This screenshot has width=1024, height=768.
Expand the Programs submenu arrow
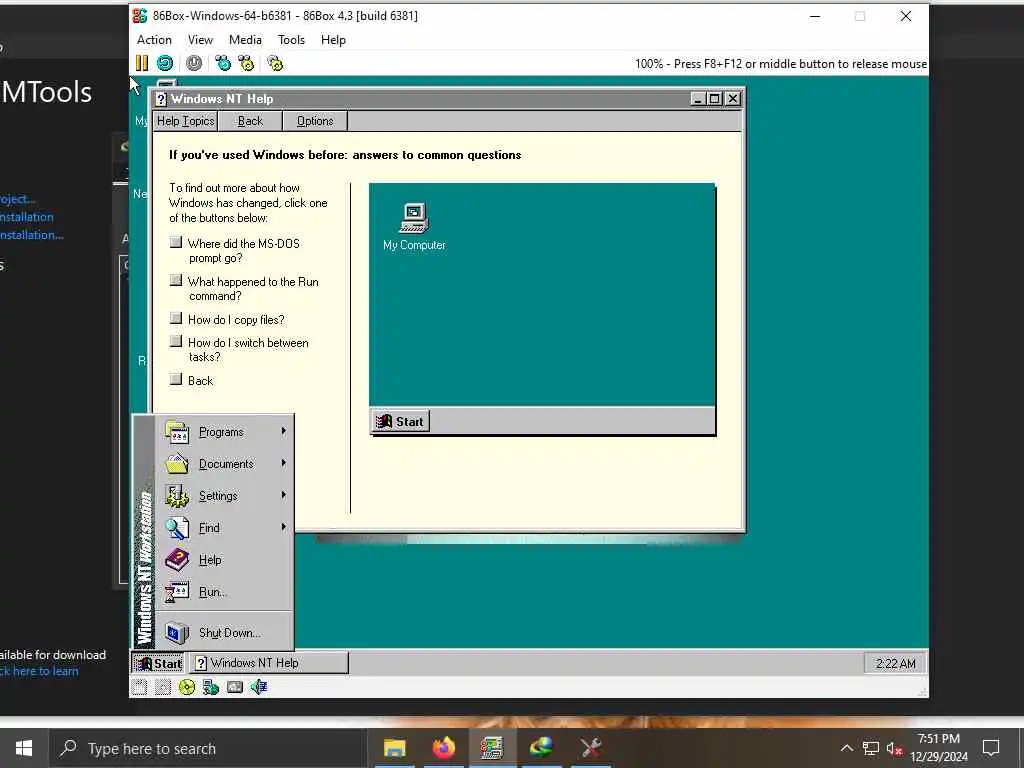click(x=283, y=431)
